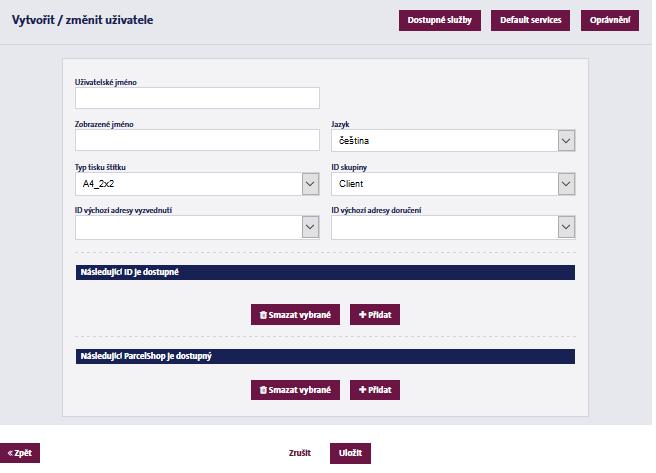Open Typ tisku štítku dropdown arrow
The height and width of the screenshot is (473, 656).
pyautogui.click(x=310, y=184)
